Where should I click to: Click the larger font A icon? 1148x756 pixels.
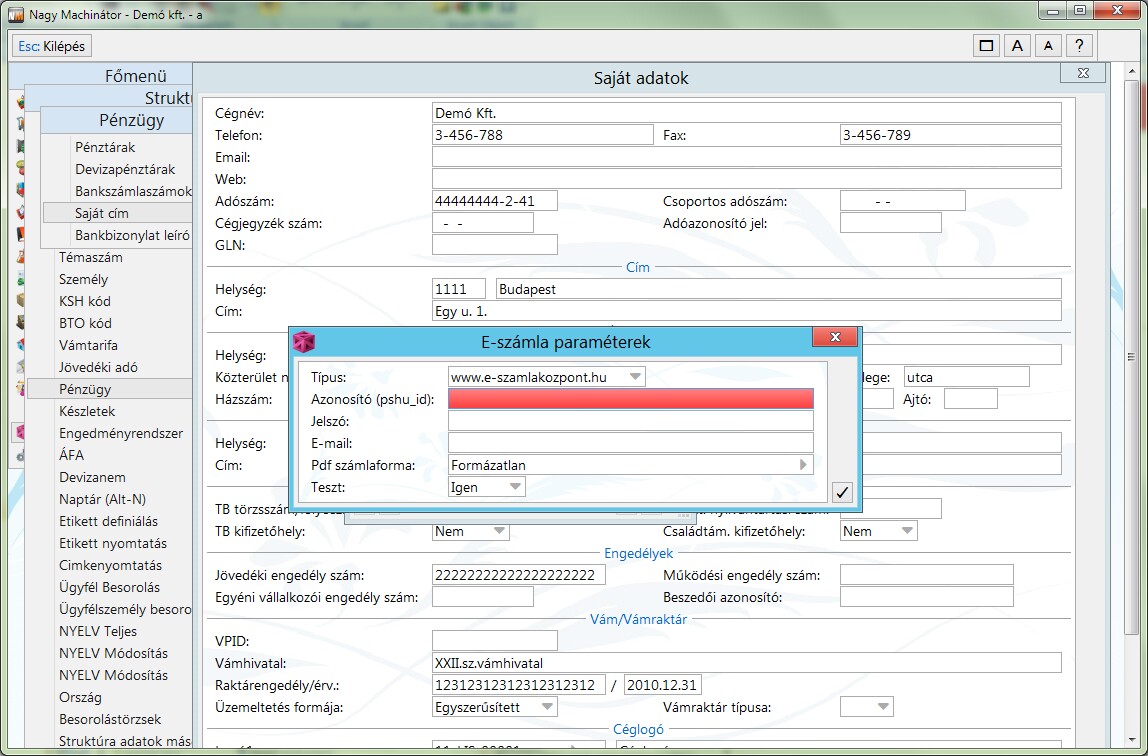(1017, 46)
